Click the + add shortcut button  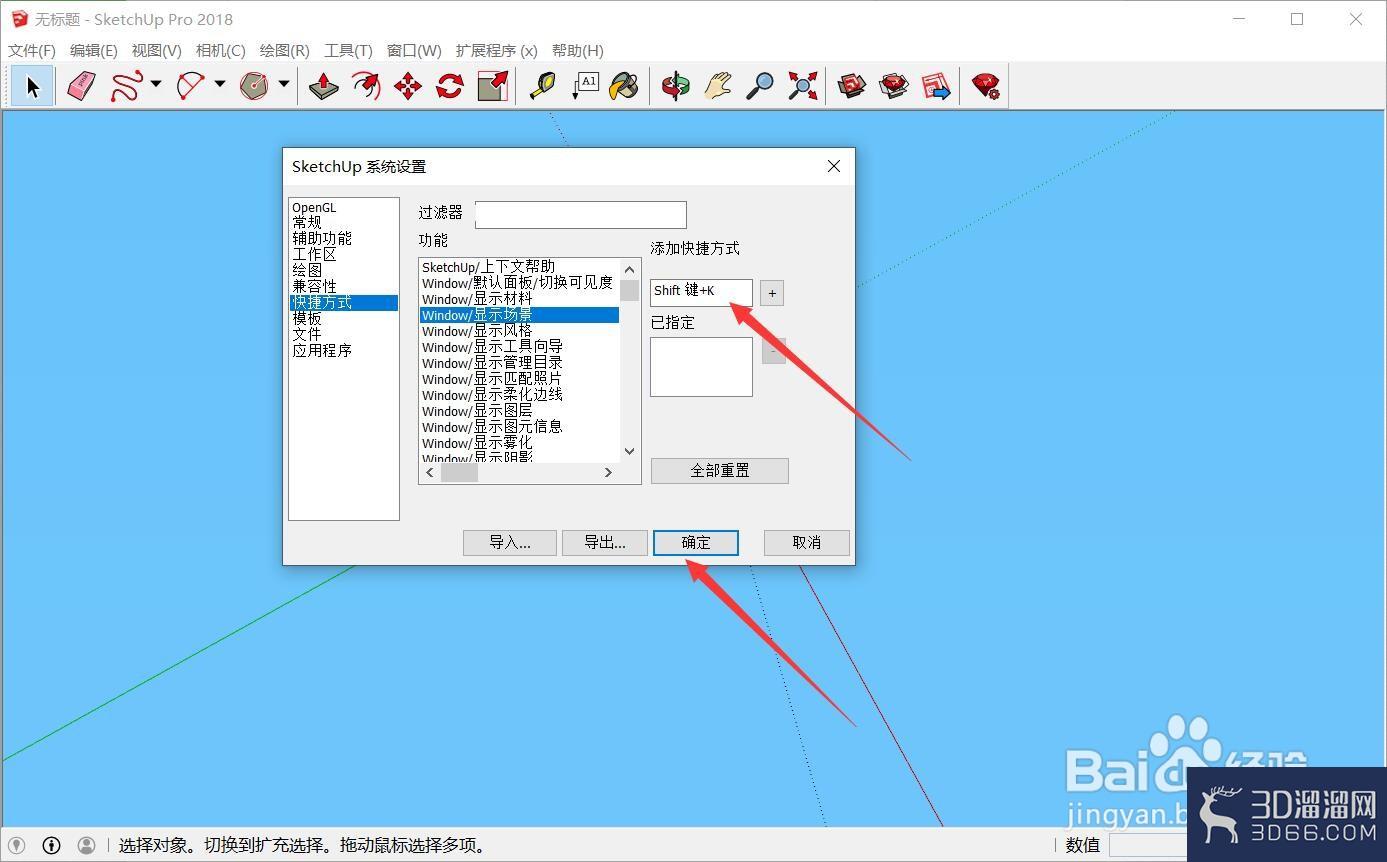(772, 293)
